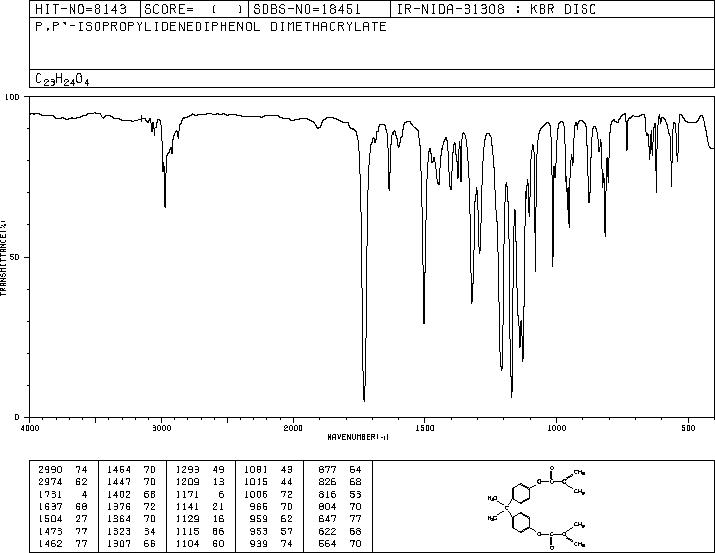The image size is (715, 553).
Task: Click the WAVENUMBER axis title
Action: 358,437
